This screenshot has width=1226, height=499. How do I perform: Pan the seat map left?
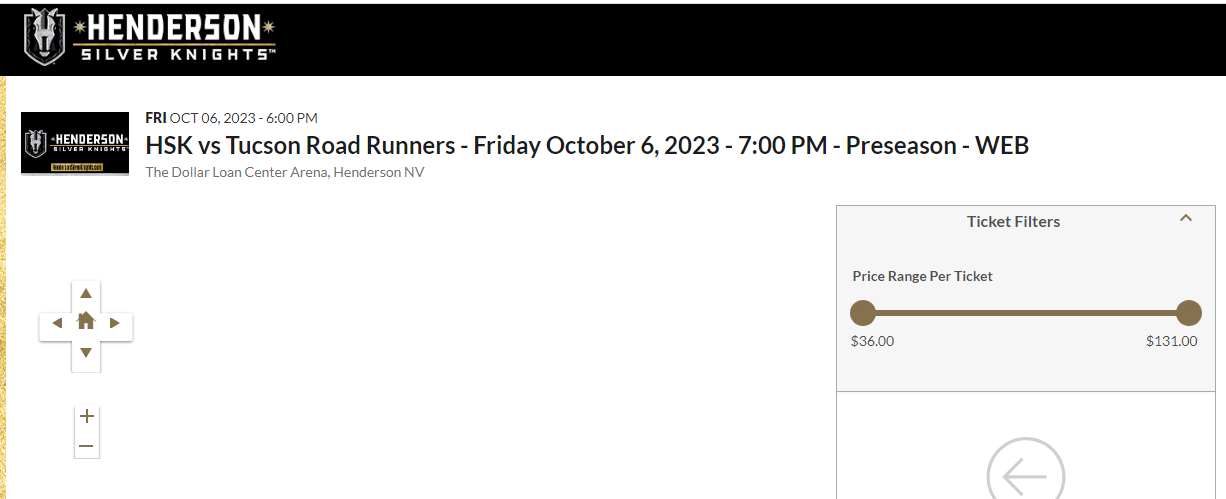click(x=56, y=322)
